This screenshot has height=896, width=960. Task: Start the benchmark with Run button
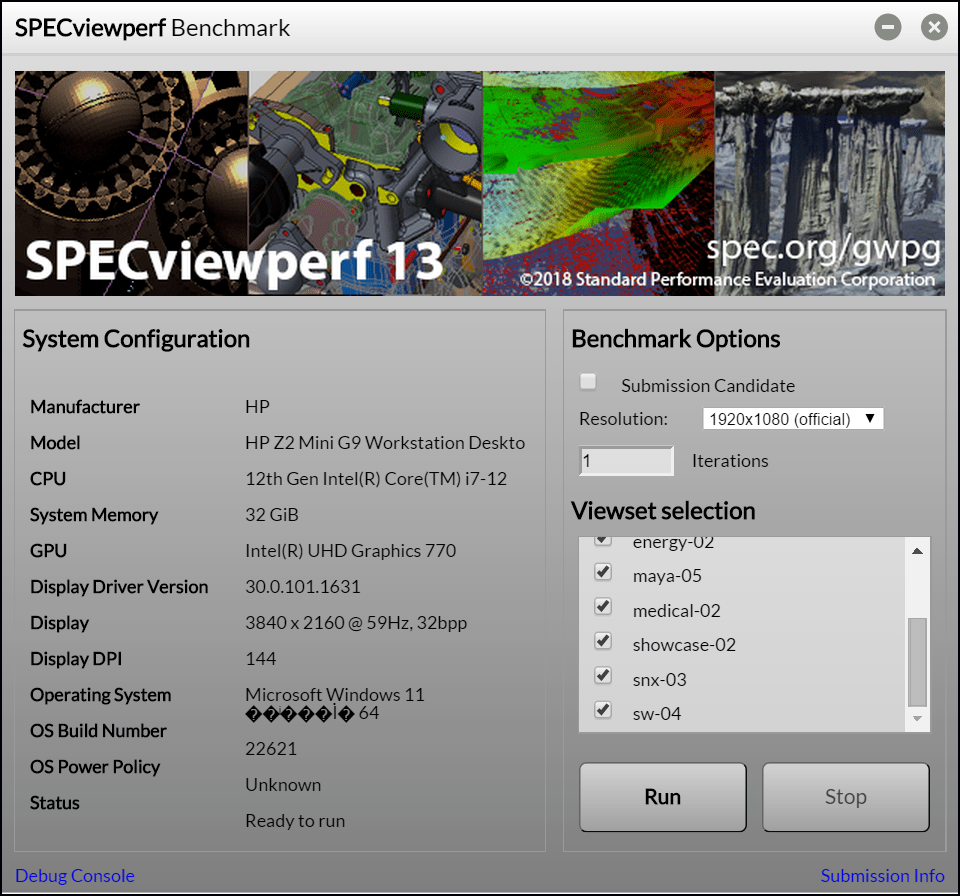click(x=663, y=797)
